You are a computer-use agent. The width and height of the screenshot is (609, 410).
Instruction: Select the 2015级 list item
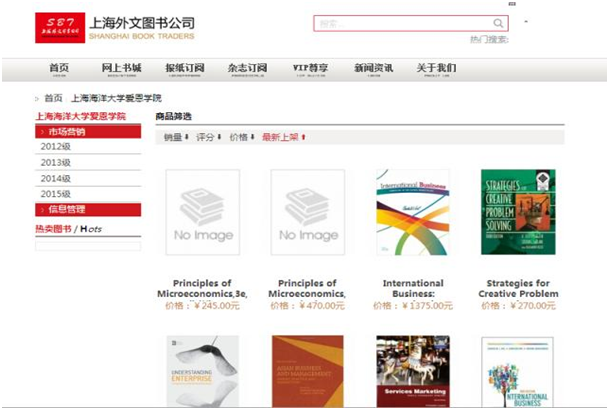[88, 194]
